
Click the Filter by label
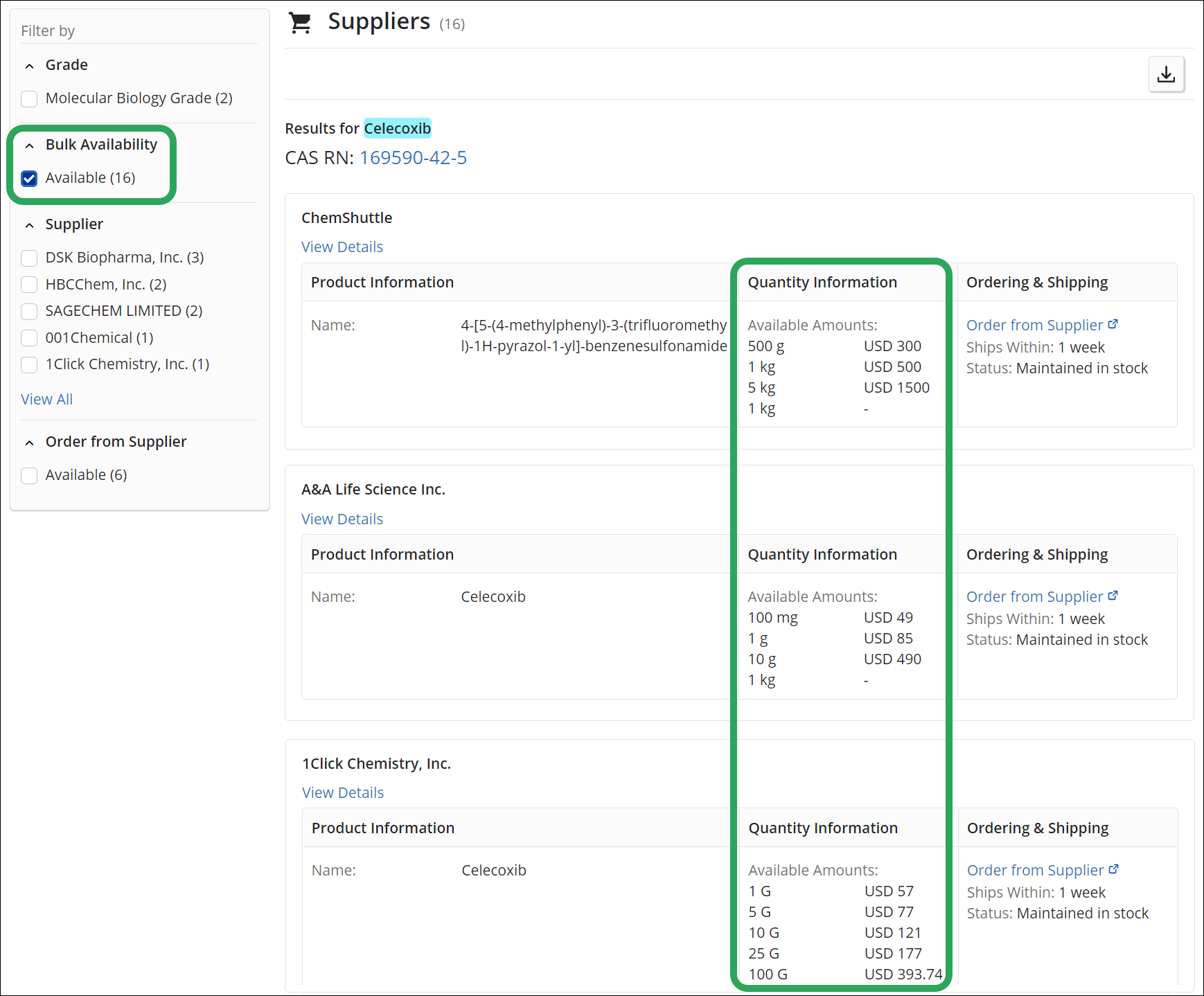coord(48,30)
